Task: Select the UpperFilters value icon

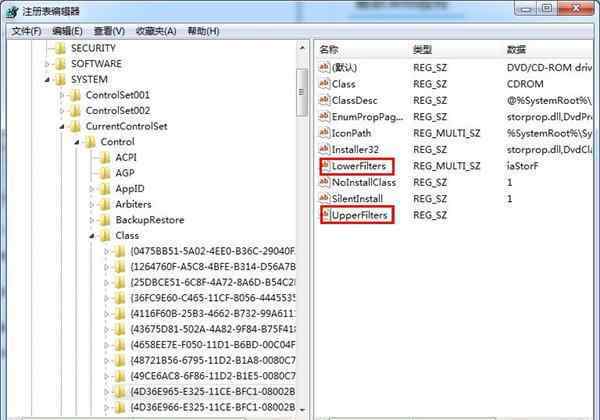Action: point(325,215)
